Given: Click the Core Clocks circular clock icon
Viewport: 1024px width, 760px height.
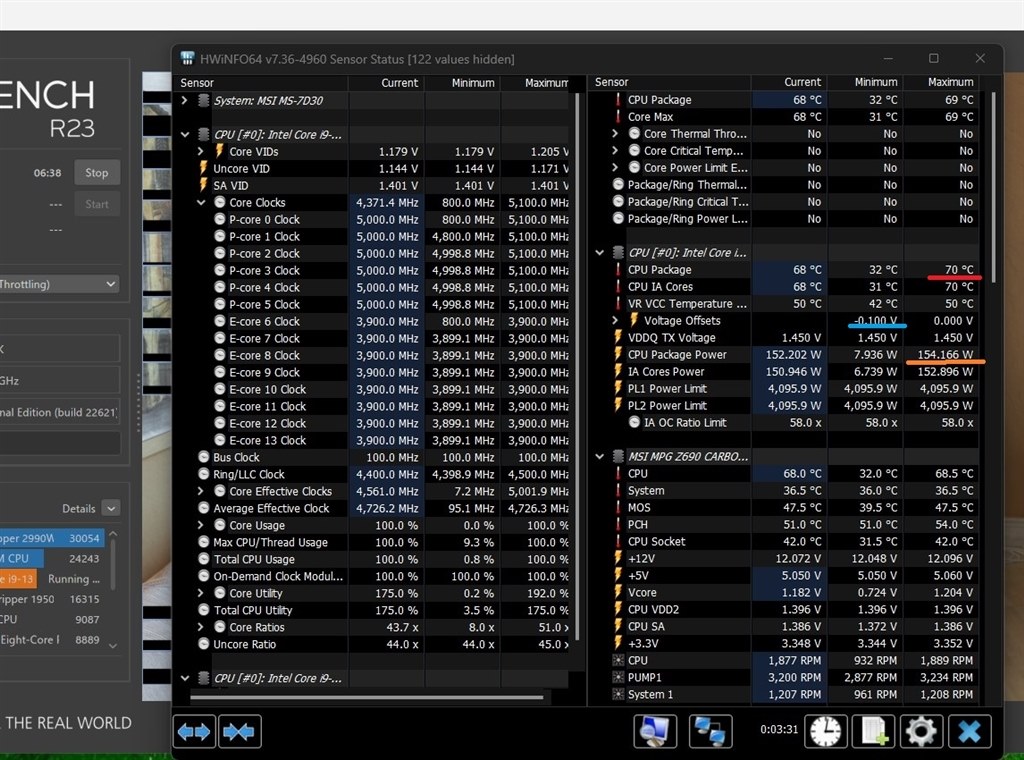Looking at the screenshot, I should [220, 202].
